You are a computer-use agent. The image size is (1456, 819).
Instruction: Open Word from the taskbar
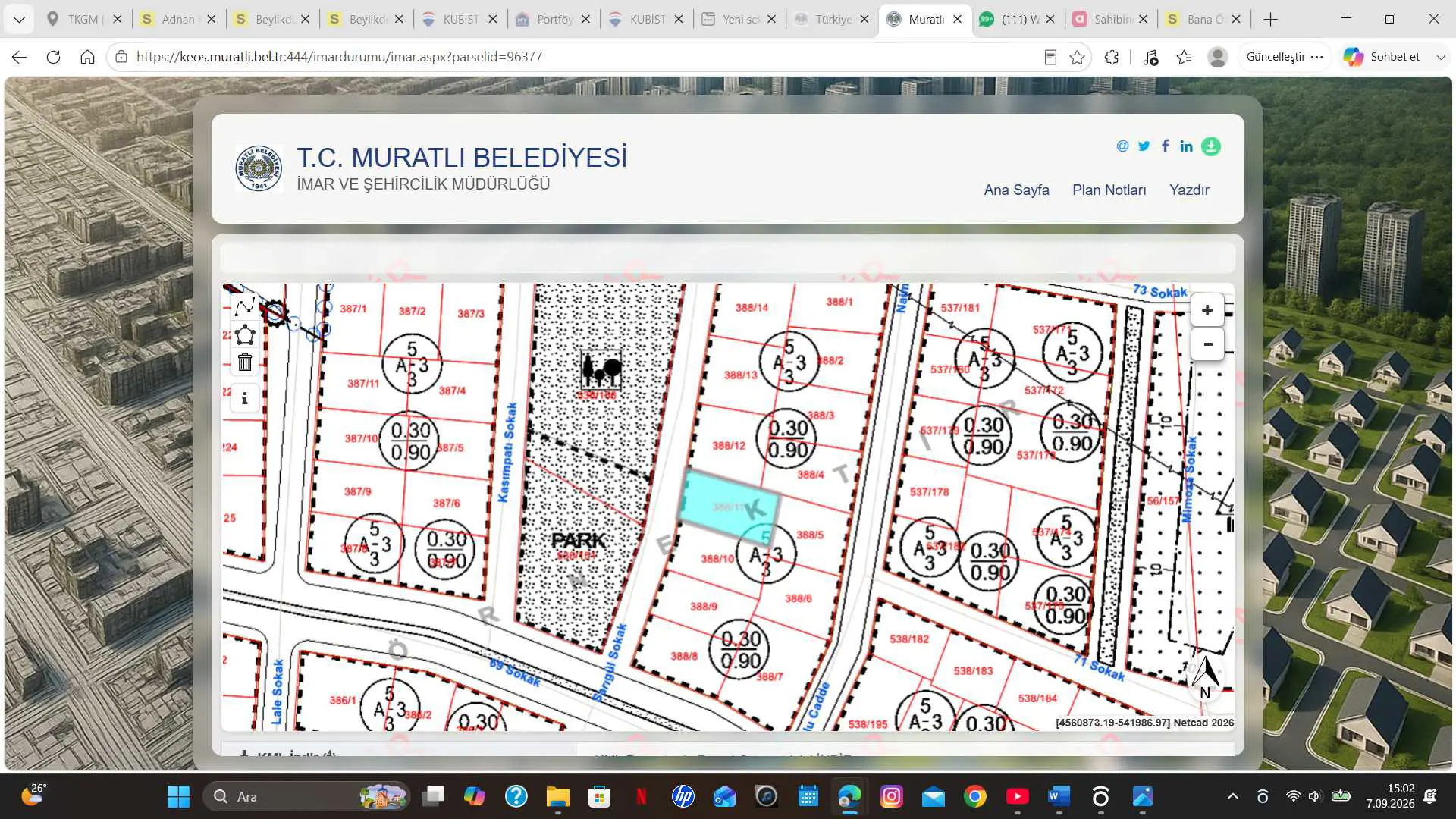(x=1059, y=796)
